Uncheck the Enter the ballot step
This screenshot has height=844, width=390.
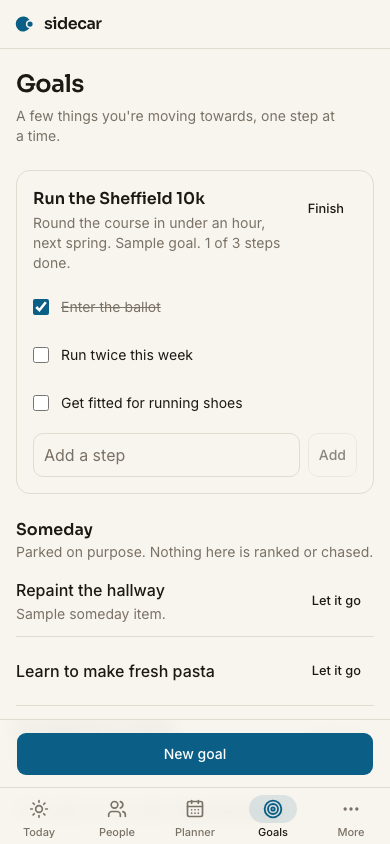point(41,307)
